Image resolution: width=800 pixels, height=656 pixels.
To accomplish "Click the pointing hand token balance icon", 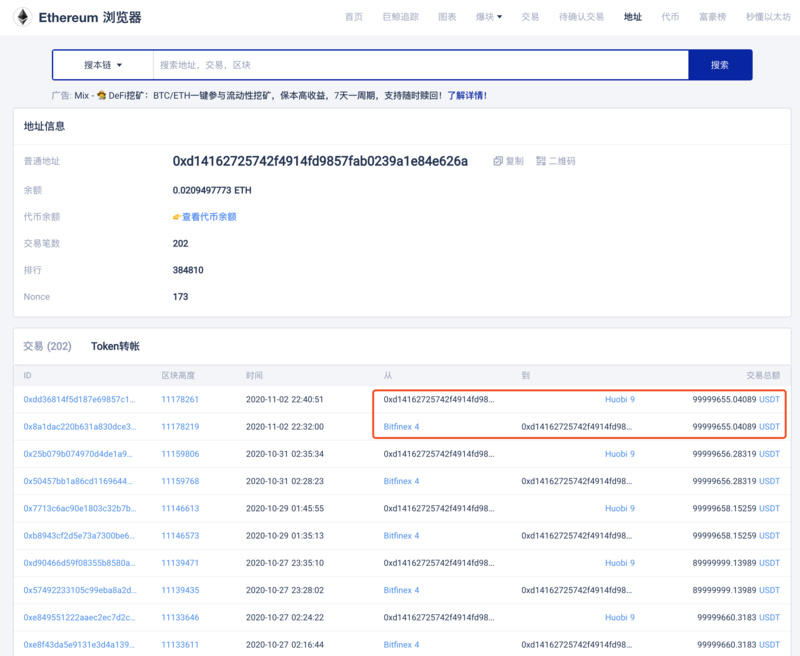I will click(177, 216).
